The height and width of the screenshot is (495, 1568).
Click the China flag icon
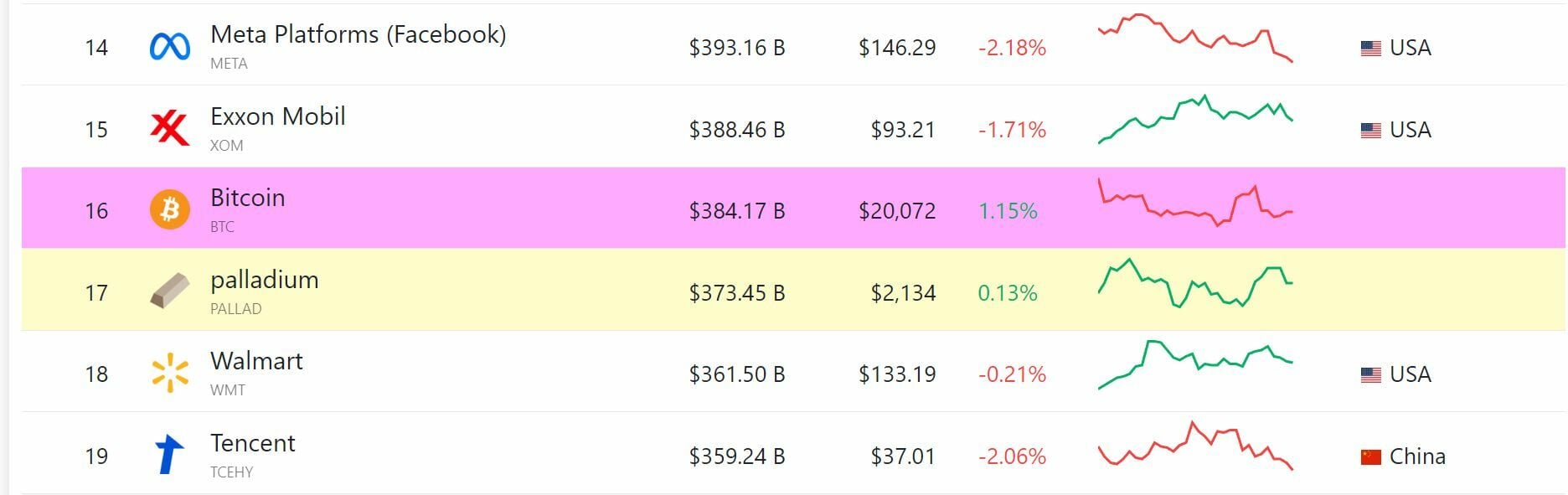(x=1370, y=457)
